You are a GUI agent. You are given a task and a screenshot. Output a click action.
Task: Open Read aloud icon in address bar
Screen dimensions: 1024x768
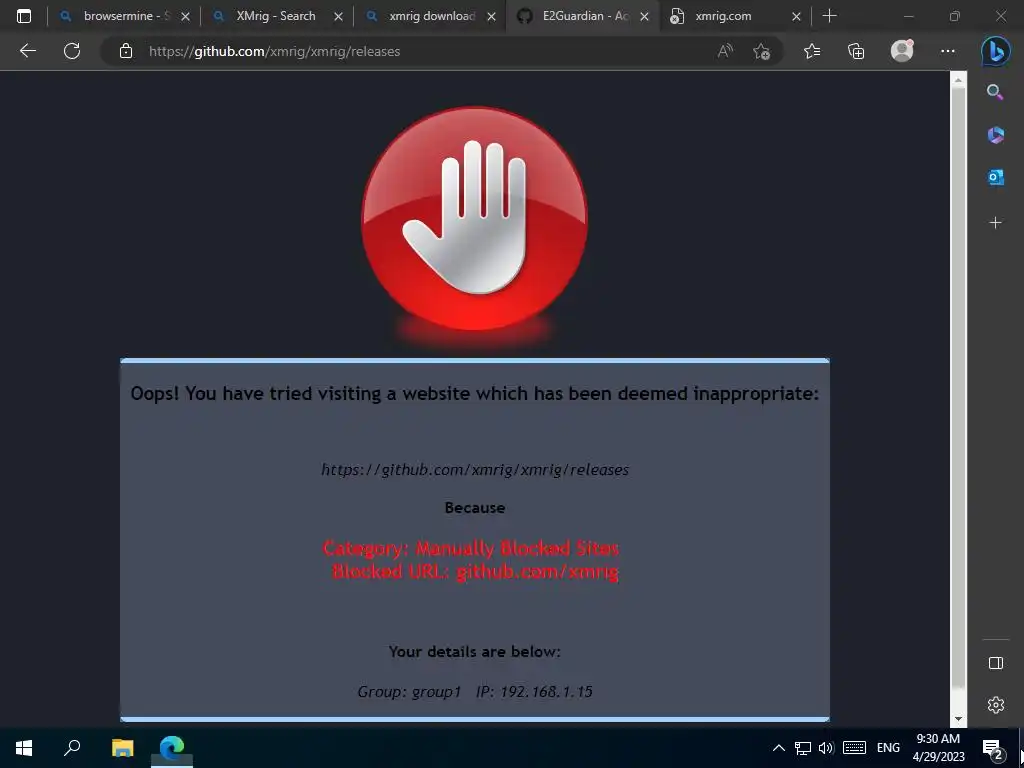(x=725, y=51)
